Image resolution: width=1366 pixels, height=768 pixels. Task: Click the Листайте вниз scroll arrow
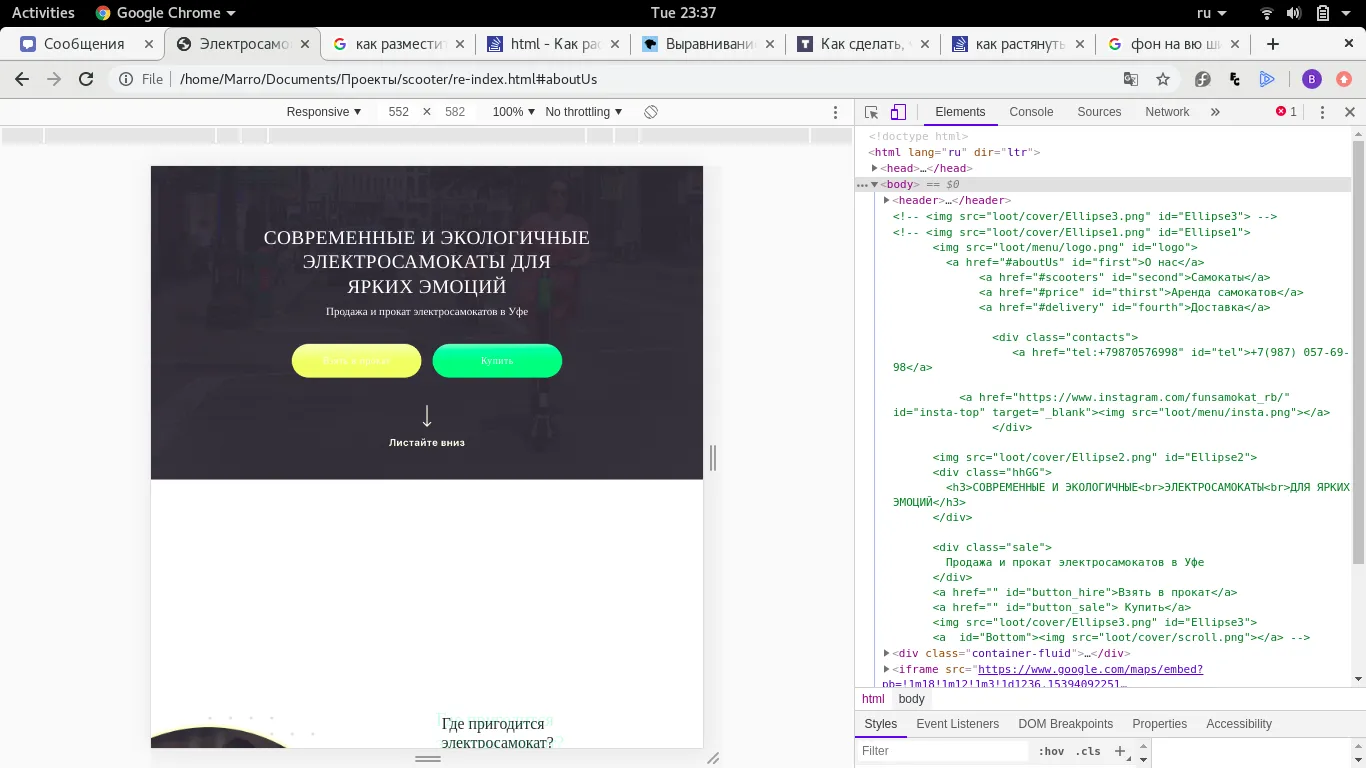(427, 416)
